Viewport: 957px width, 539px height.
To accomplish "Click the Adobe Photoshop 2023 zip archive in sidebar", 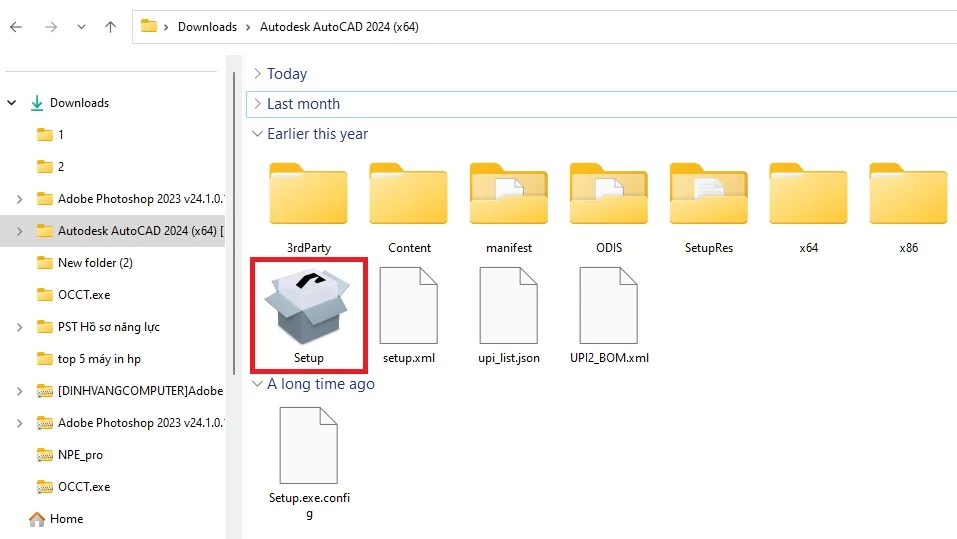I will coord(130,423).
